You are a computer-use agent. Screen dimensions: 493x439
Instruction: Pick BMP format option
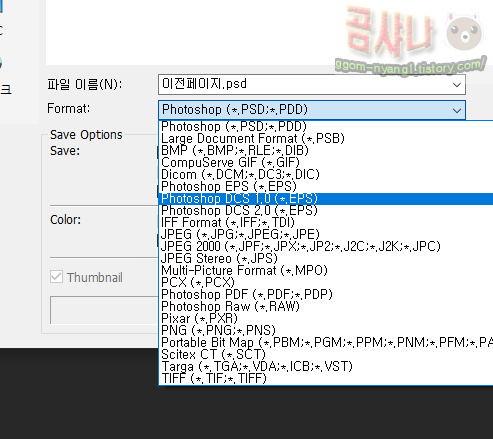click(x=326, y=151)
